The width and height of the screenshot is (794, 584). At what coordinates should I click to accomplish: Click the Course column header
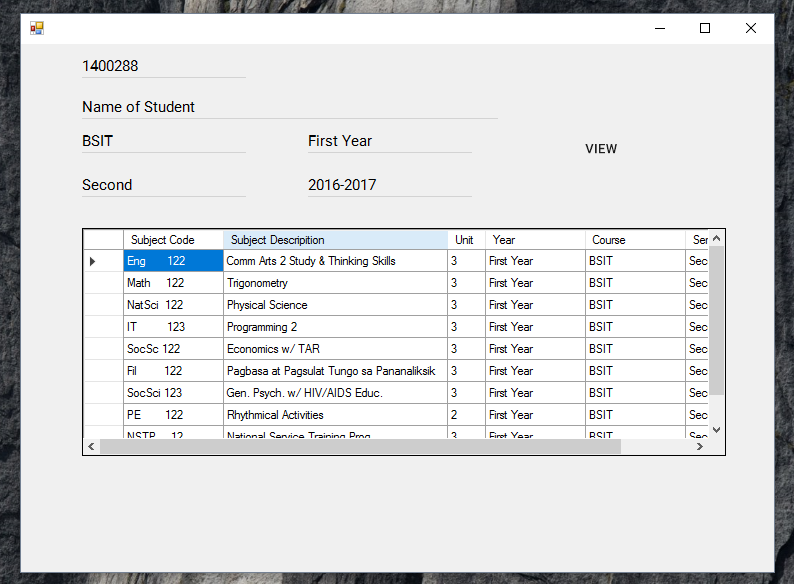tap(634, 240)
